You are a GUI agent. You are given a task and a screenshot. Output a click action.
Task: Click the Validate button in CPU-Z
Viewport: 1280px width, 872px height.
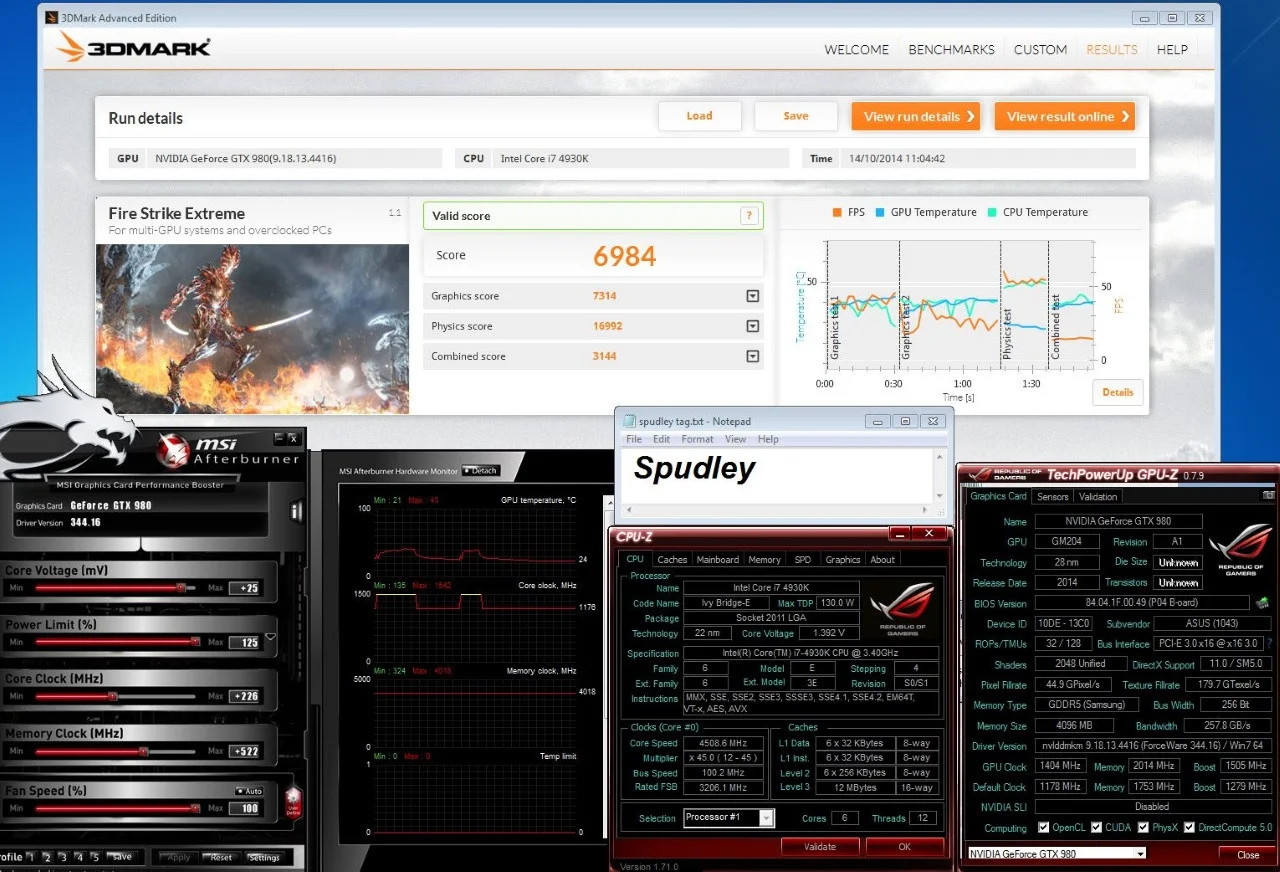(820, 847)
